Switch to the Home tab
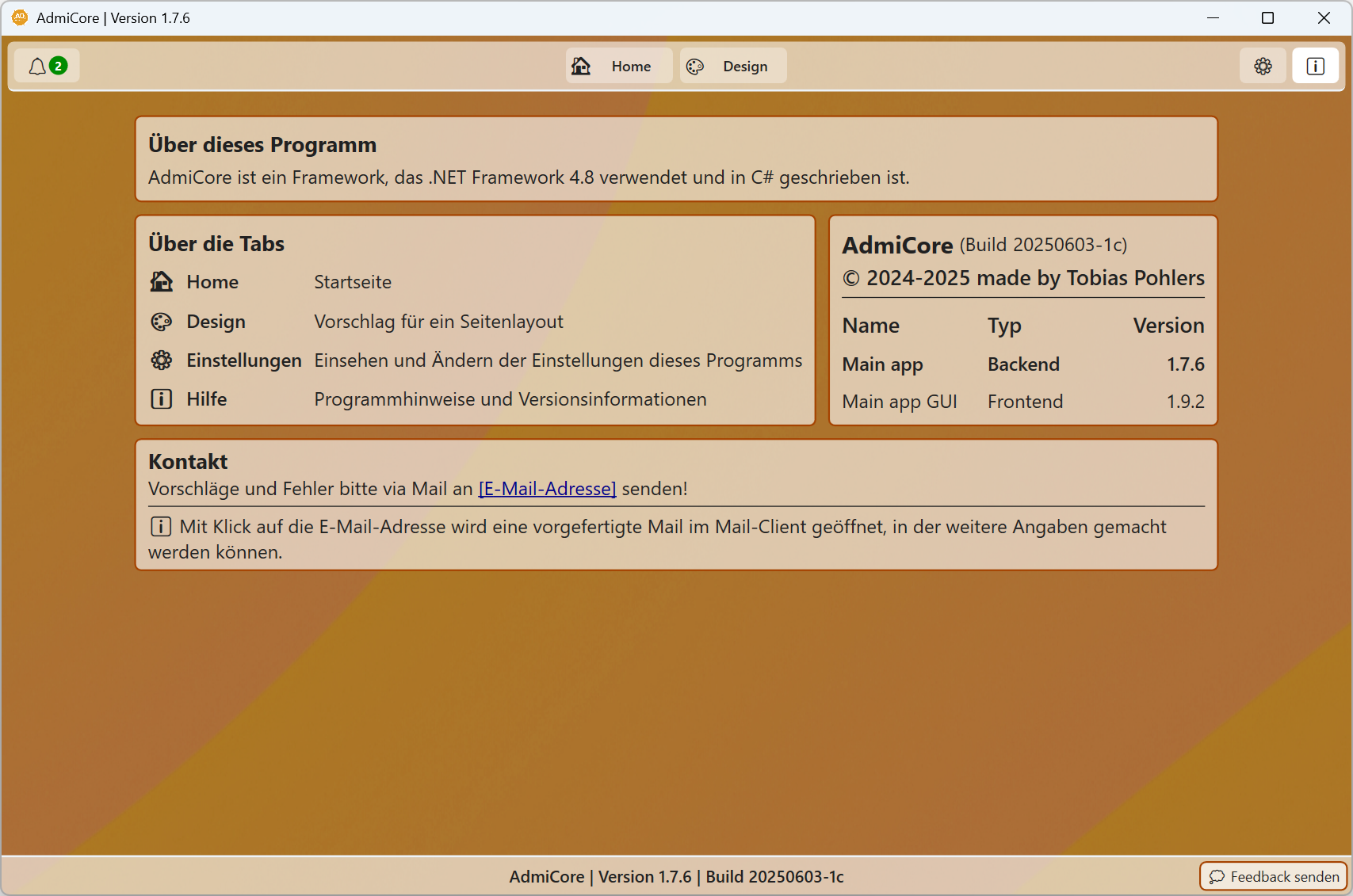Image resolution: width=1353 pixels, height=896 pixels. pos(619,67)
